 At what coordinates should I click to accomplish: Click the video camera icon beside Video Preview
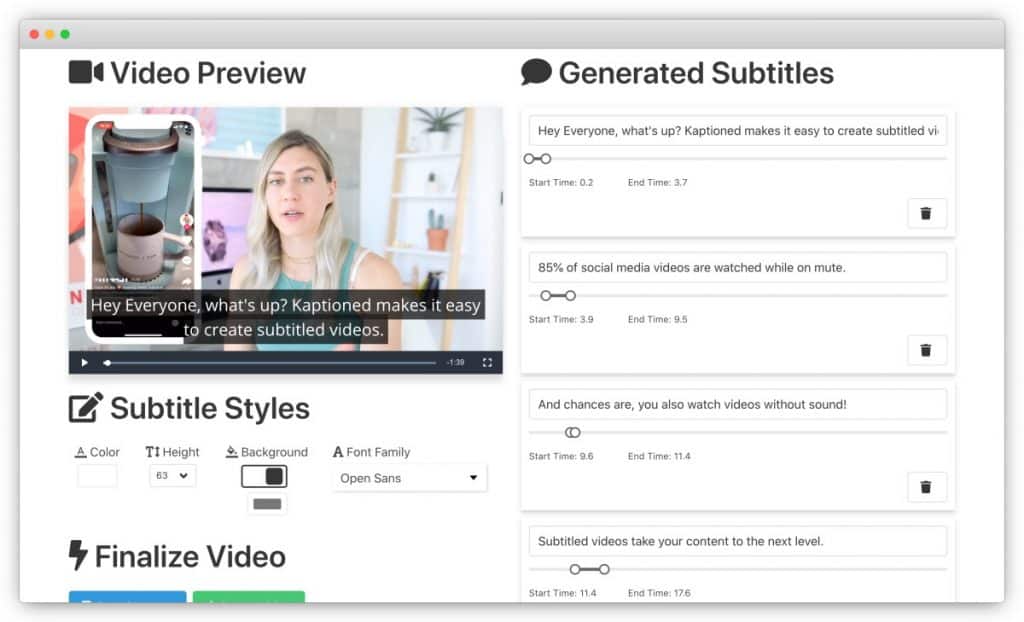pyautogui.click(x=86, y=72)
